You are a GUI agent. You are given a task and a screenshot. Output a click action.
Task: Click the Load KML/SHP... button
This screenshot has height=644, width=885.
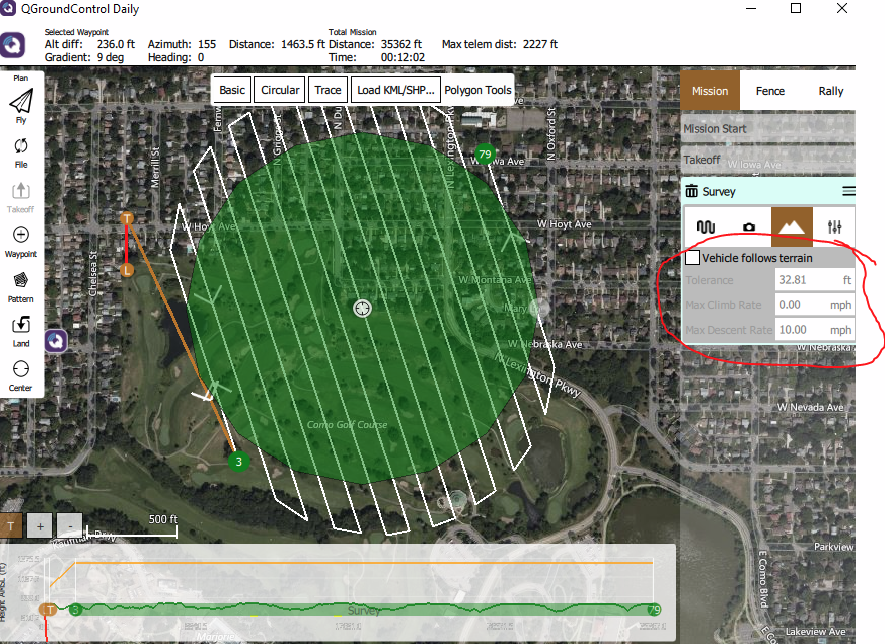[x=396, y=90]
